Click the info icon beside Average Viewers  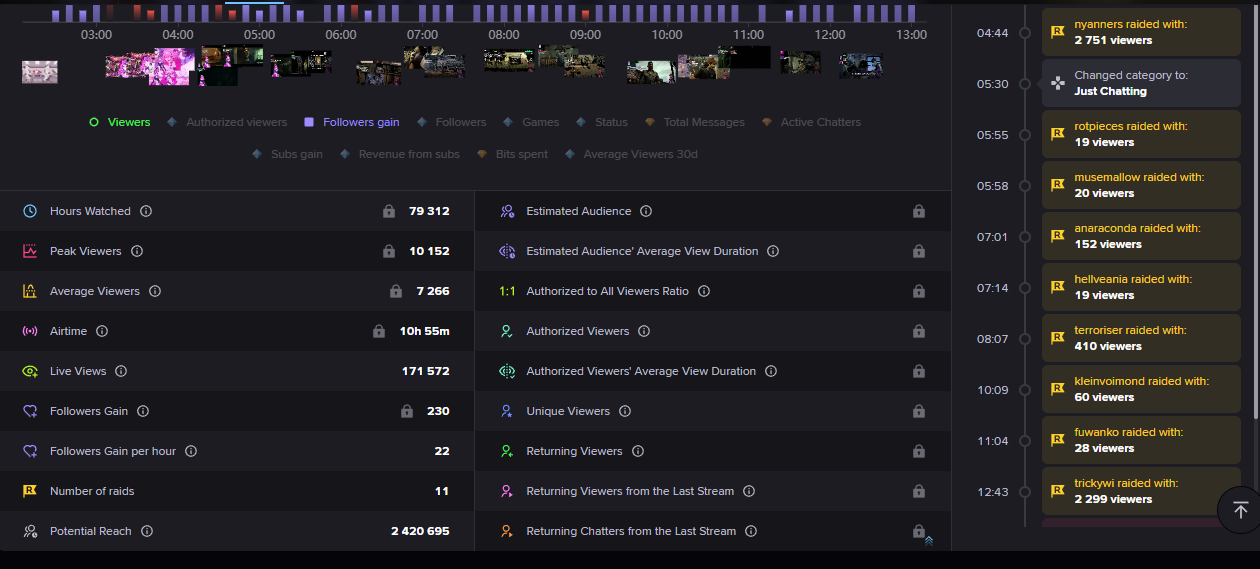tap(155, 291)
